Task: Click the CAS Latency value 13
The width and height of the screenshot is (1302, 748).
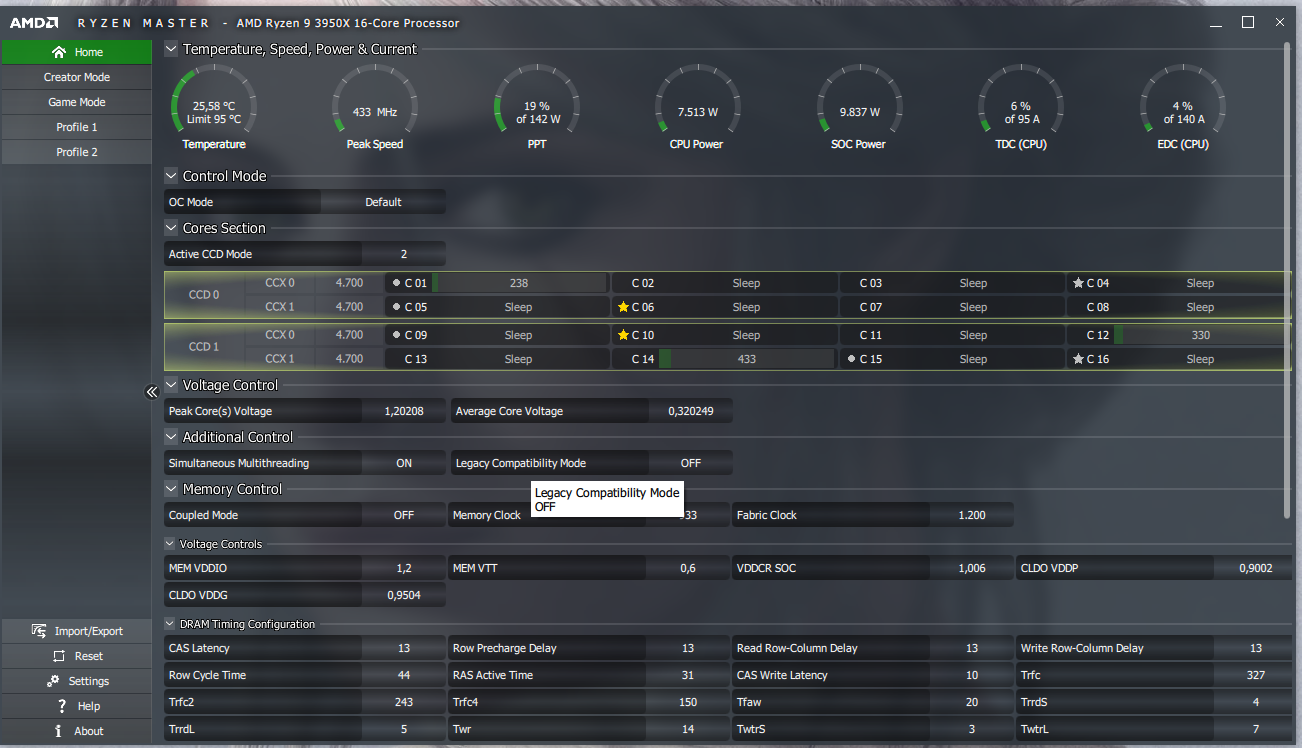Action: coord(404,648)
